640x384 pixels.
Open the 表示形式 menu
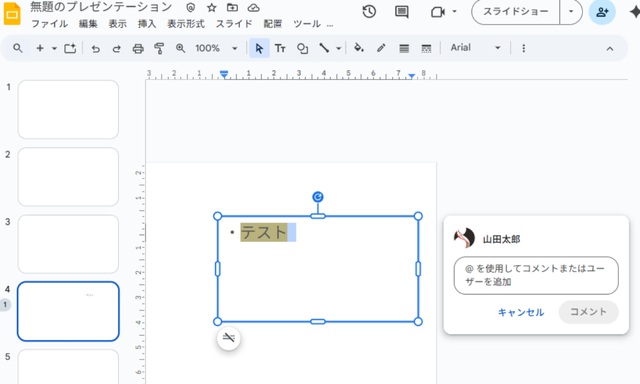(186, 24)
